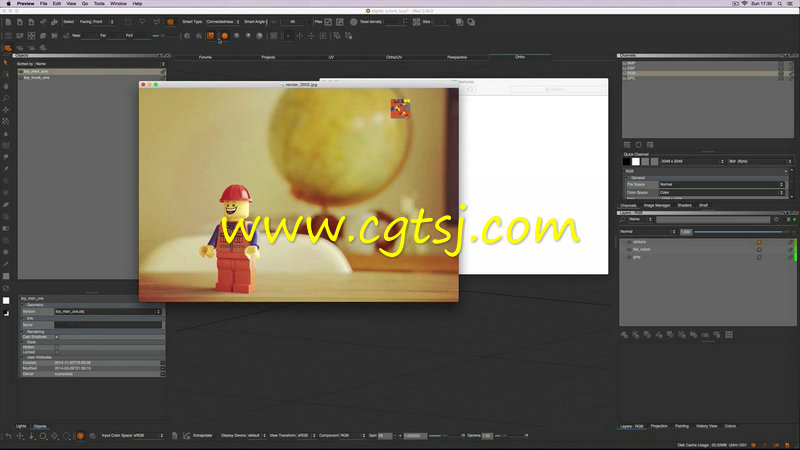800x450 pixels.
Task: Switch to the Ortho/UV viewport tab
Action: [x=394, y=57]
